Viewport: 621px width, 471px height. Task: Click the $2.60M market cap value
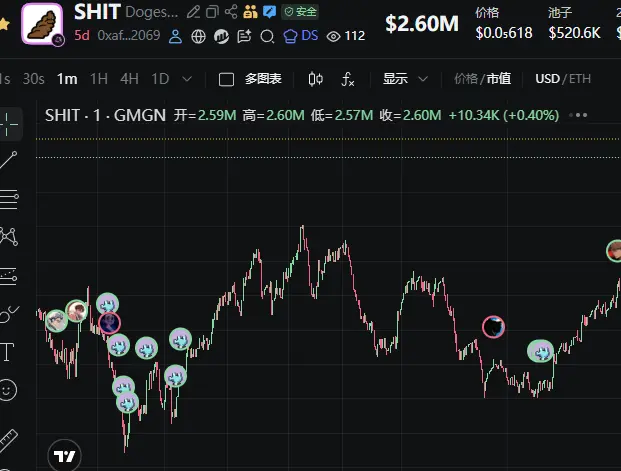pos(422,24)
